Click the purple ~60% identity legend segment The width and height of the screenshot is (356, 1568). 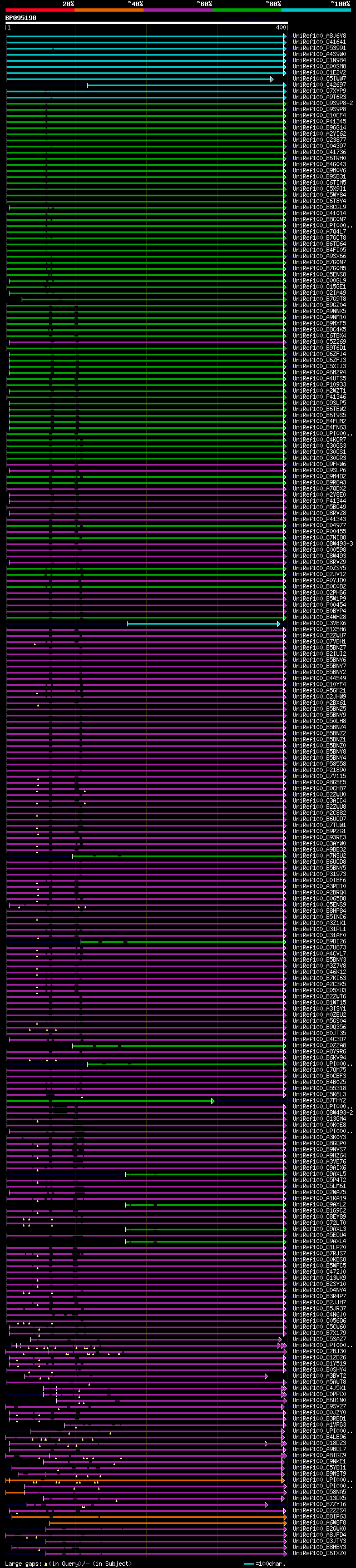click(179, 10)
